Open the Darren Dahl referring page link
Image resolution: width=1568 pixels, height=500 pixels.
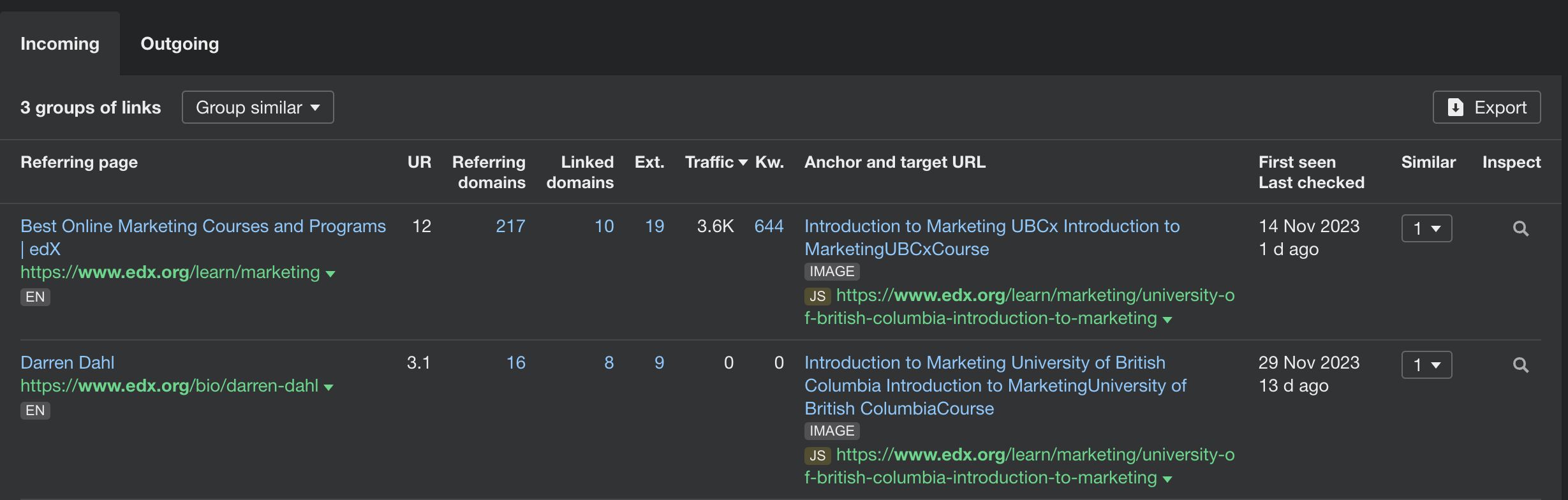pos(68,362)
